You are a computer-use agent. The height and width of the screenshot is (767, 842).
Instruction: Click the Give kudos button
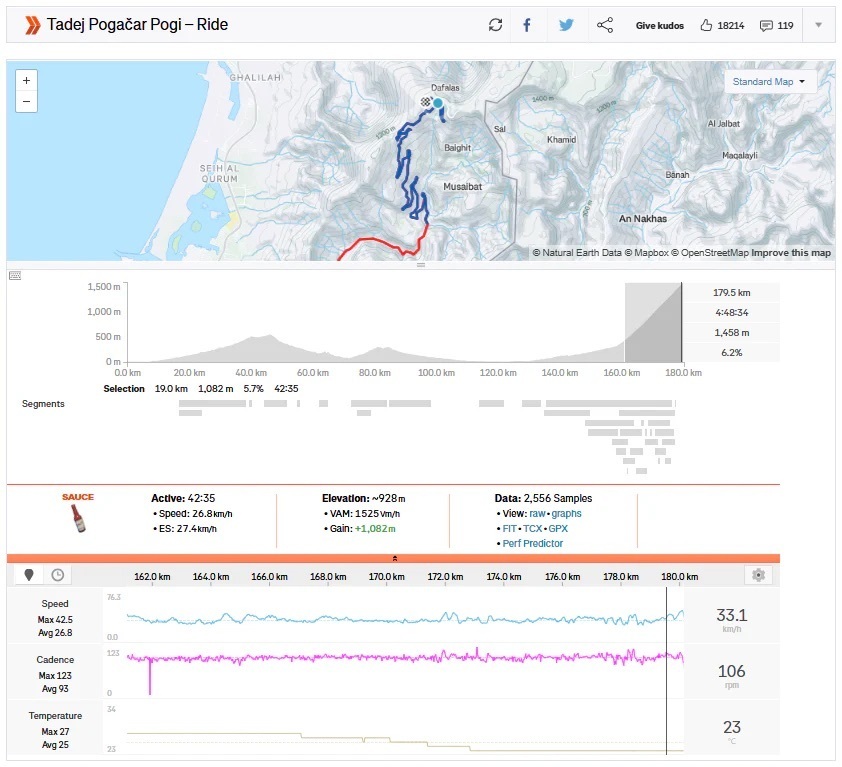click(659, 25)
